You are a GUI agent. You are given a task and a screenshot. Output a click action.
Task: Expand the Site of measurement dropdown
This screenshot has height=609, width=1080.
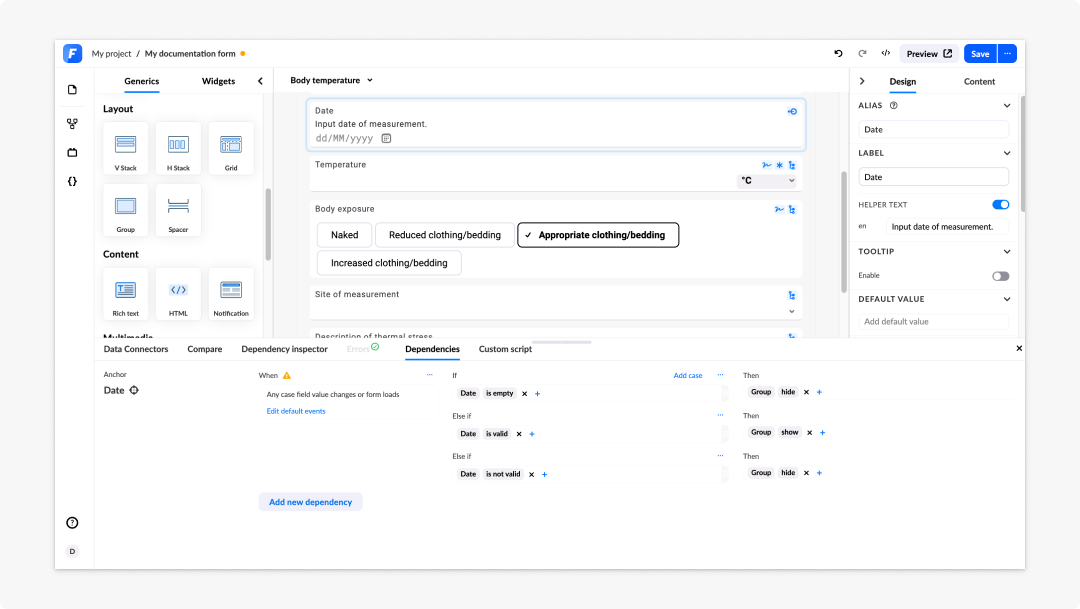point(792,311)
